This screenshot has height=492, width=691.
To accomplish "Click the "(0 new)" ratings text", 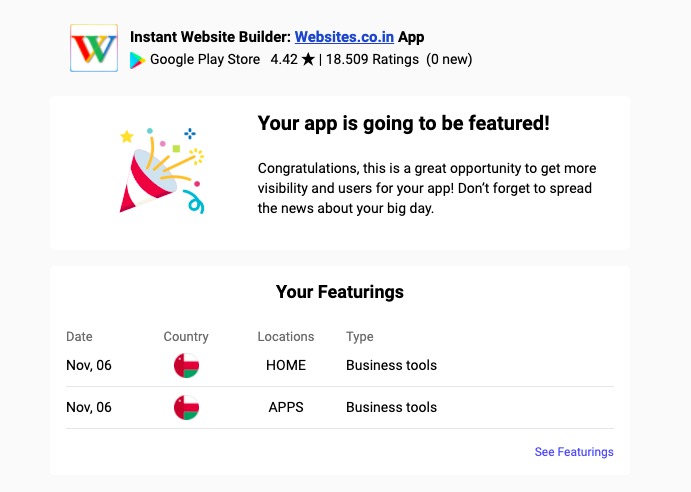I will click(x=449, y=60).
